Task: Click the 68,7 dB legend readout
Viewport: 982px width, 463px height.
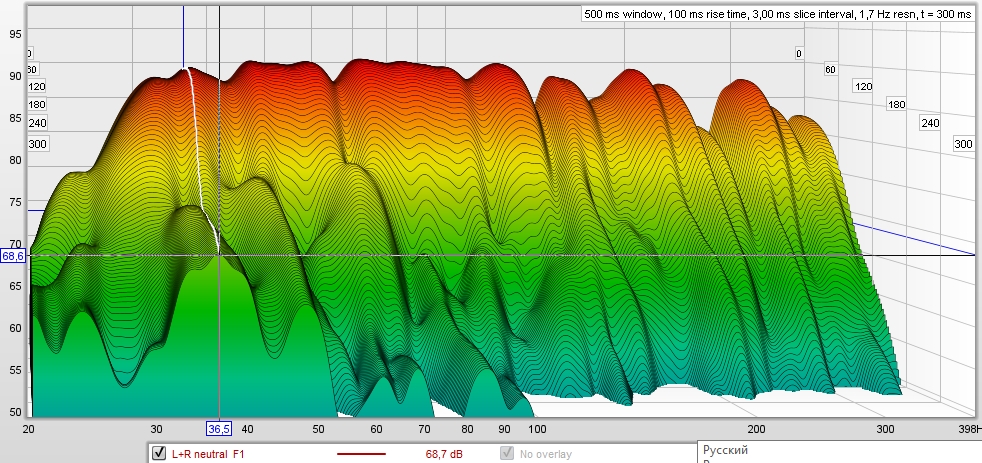Action: pyautogui.click(x=444, y=454)
